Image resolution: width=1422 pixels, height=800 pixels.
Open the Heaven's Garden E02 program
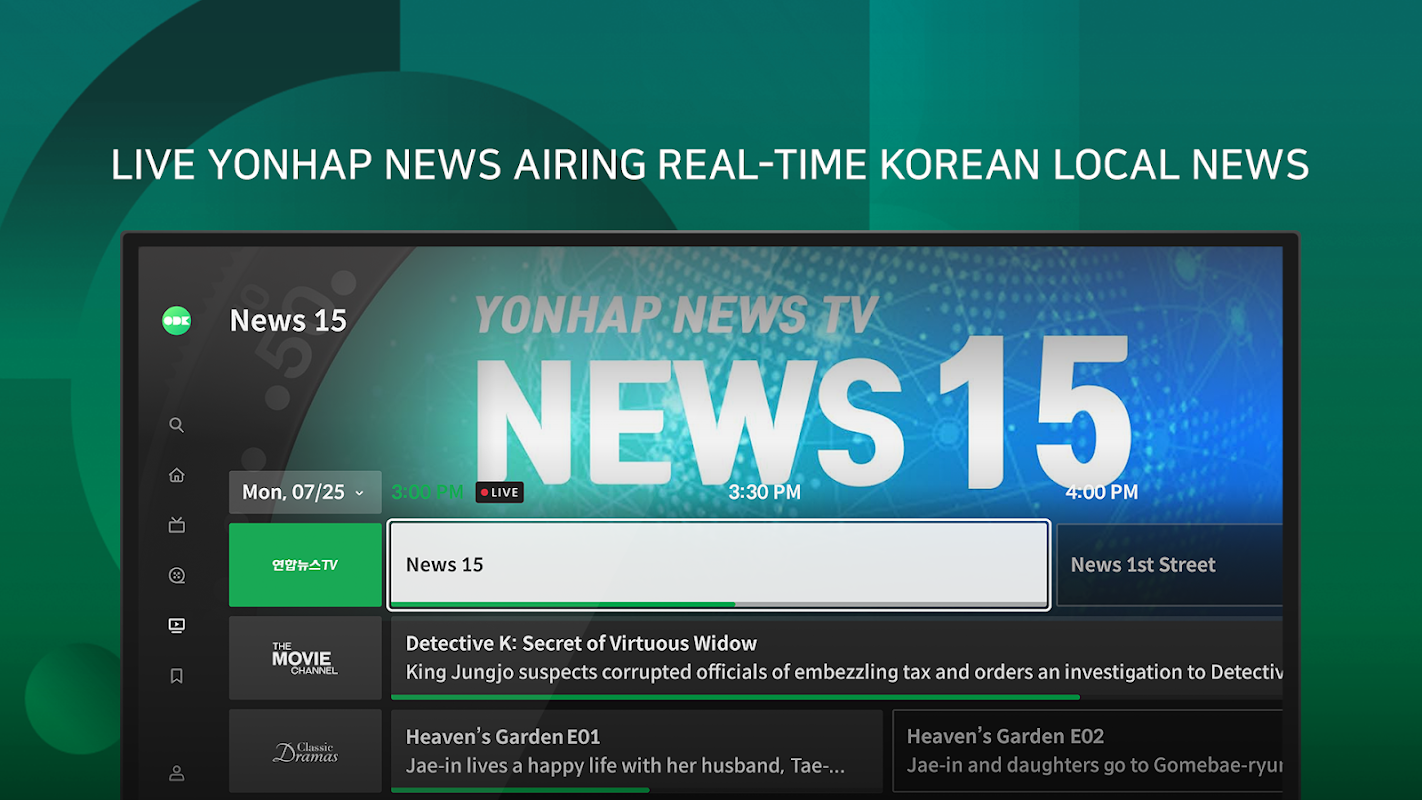(1087, 751)
